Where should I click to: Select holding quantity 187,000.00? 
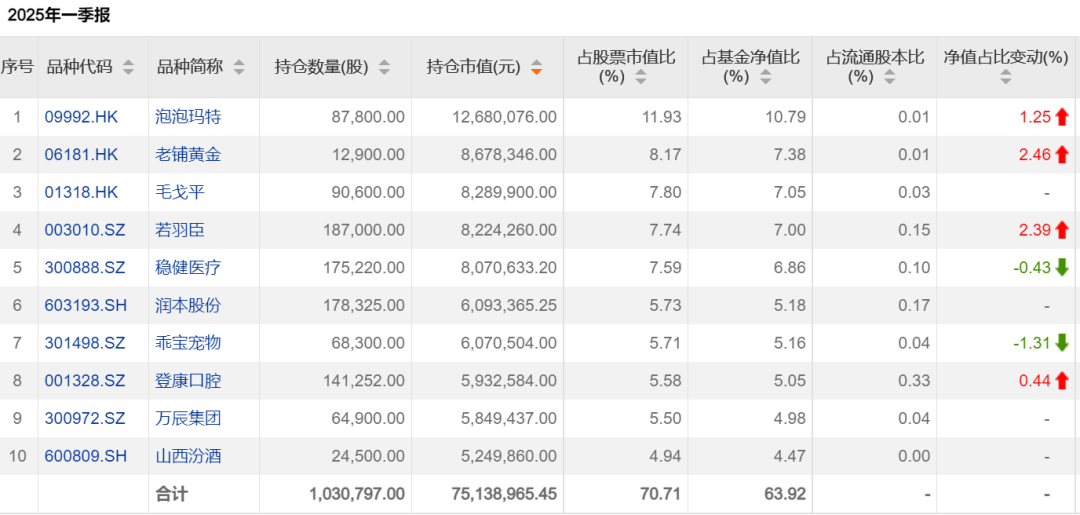click(x=366, y=230)
